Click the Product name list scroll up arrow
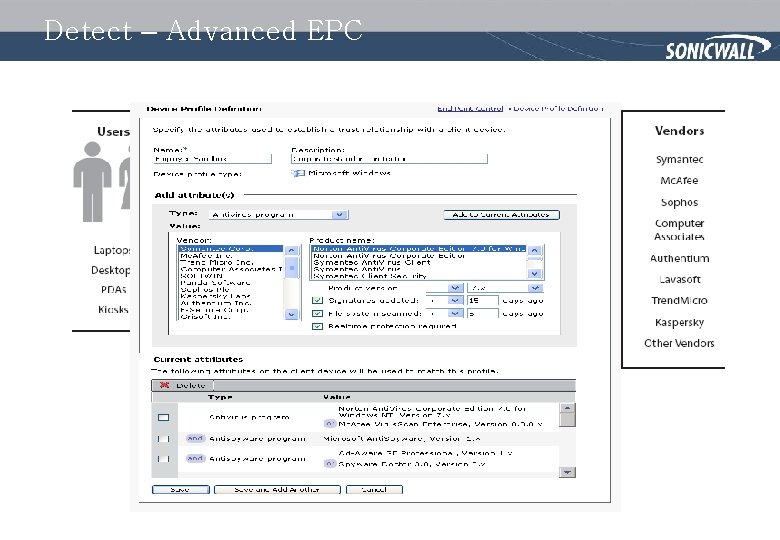The width and height of the screenshot is (780, 540). click(x=535, y=250)
